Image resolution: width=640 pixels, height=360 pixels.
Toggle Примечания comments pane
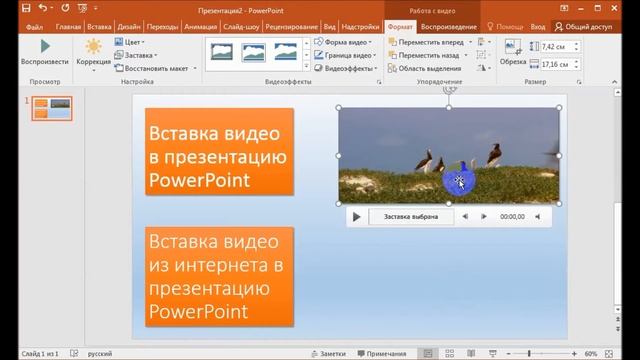[382, 354]
